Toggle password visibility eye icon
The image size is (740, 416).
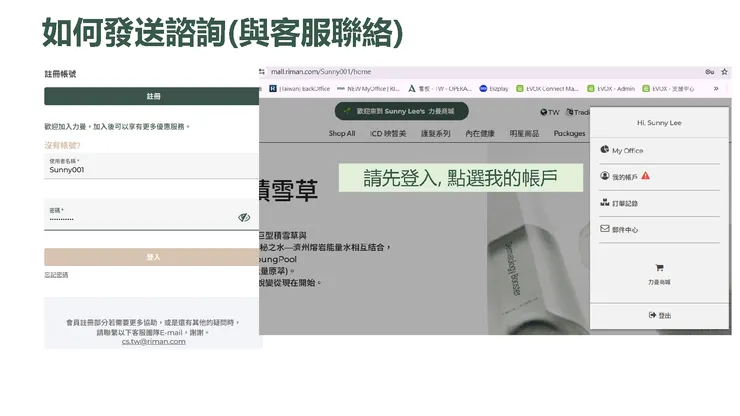(244, 217)
